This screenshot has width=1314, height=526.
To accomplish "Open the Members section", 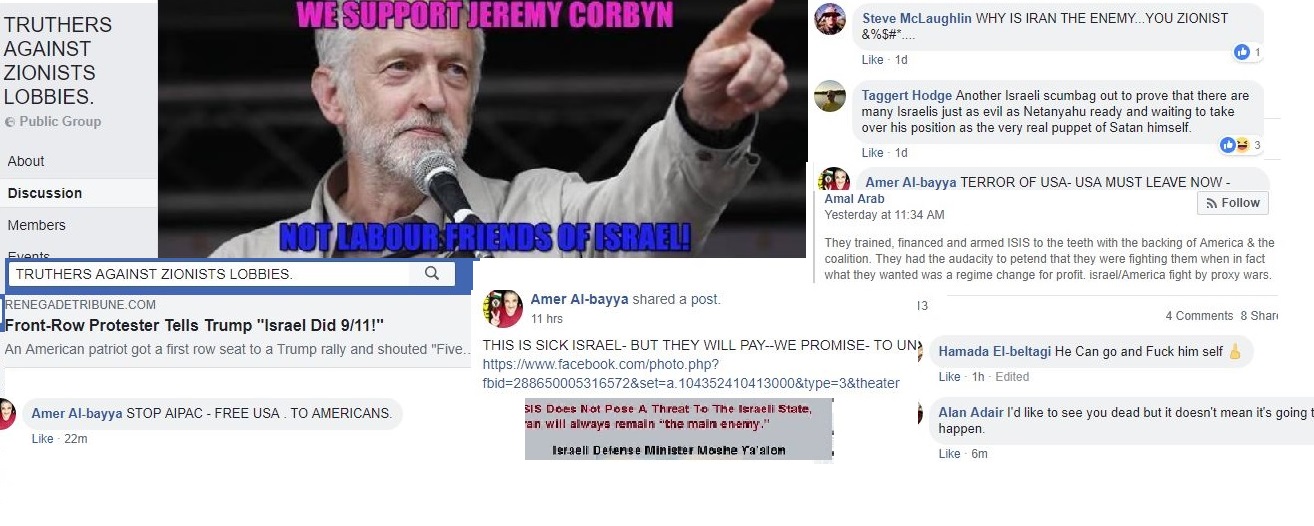I will click(x=37, y=225).
